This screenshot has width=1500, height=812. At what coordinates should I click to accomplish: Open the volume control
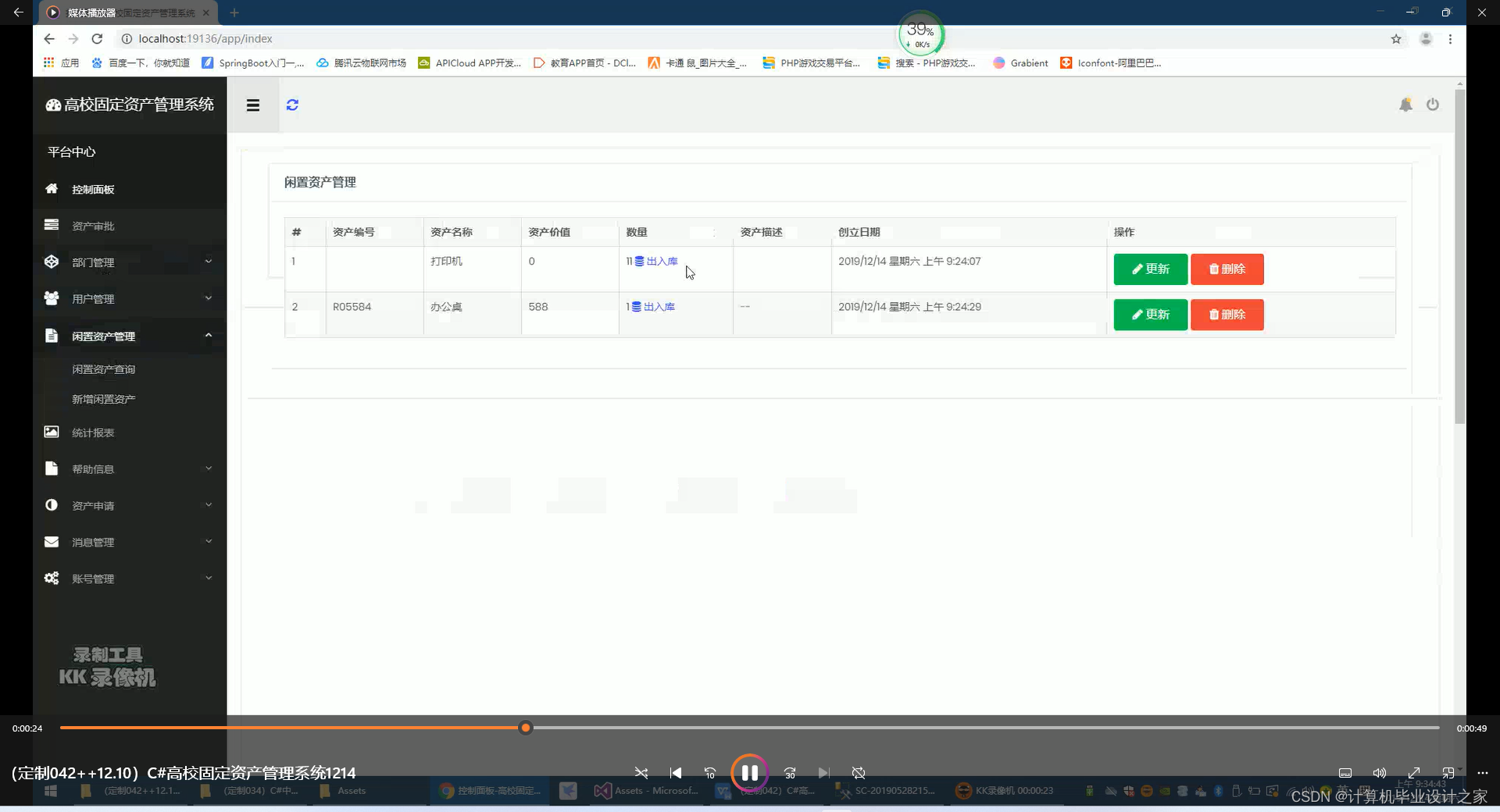tap(1380, 773)
